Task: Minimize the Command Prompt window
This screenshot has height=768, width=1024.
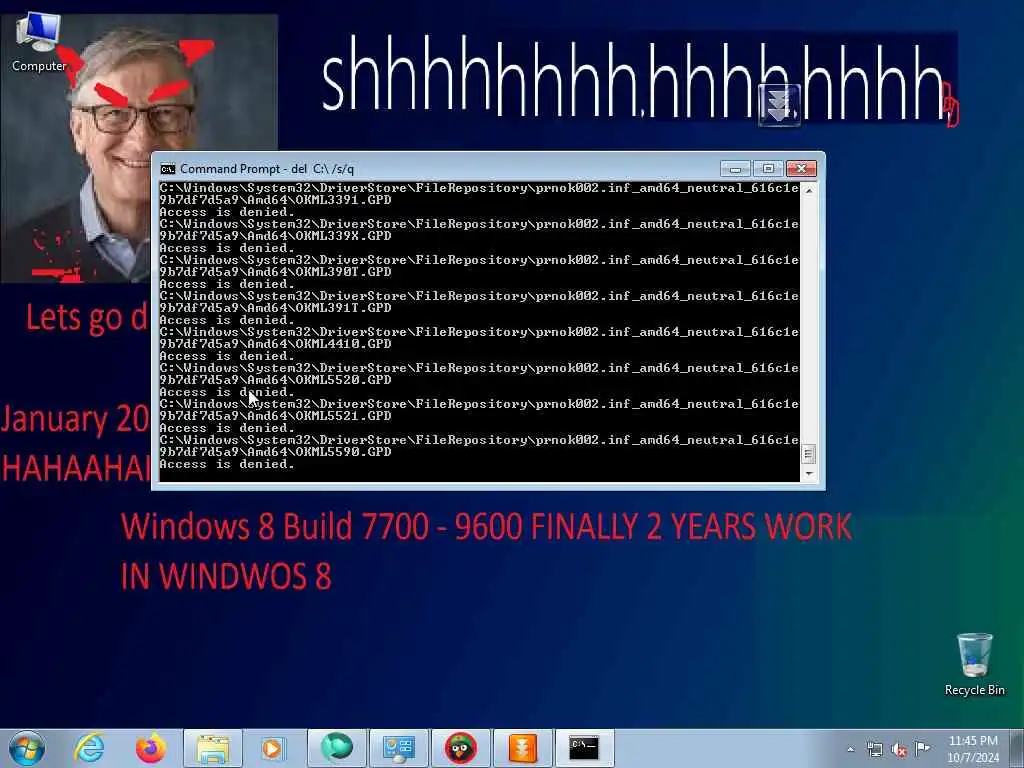Action: (735, 169)
